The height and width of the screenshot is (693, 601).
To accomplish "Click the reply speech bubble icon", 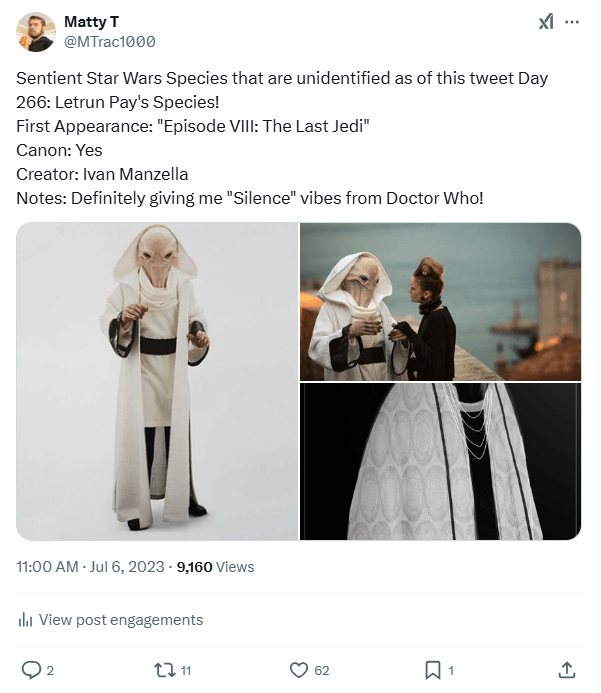I will [31, 669].
